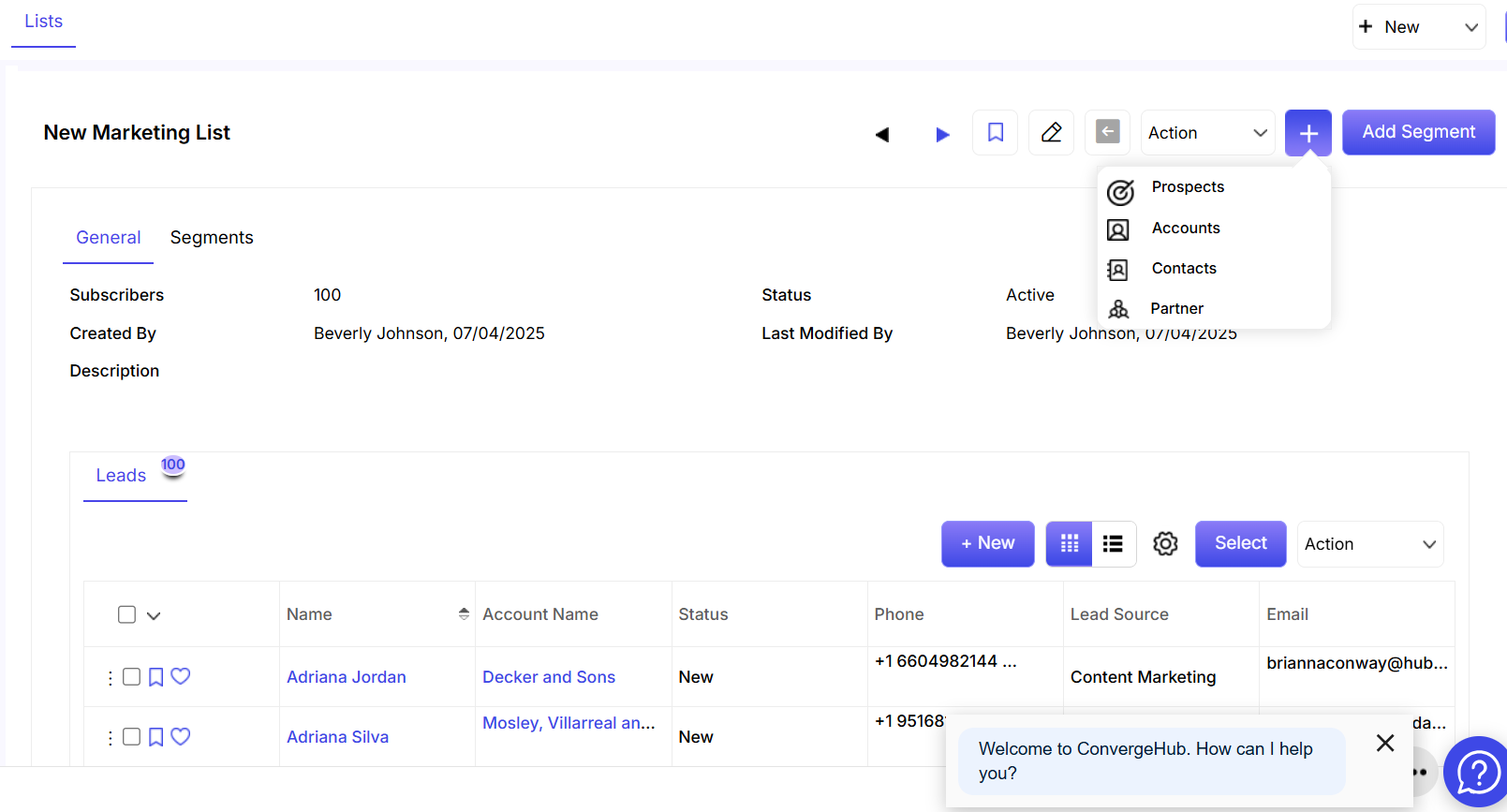Viewport: 1507px width, 812px height.
Task: Choose Partner from the add menu
Action: click(x=1176, y=308)
